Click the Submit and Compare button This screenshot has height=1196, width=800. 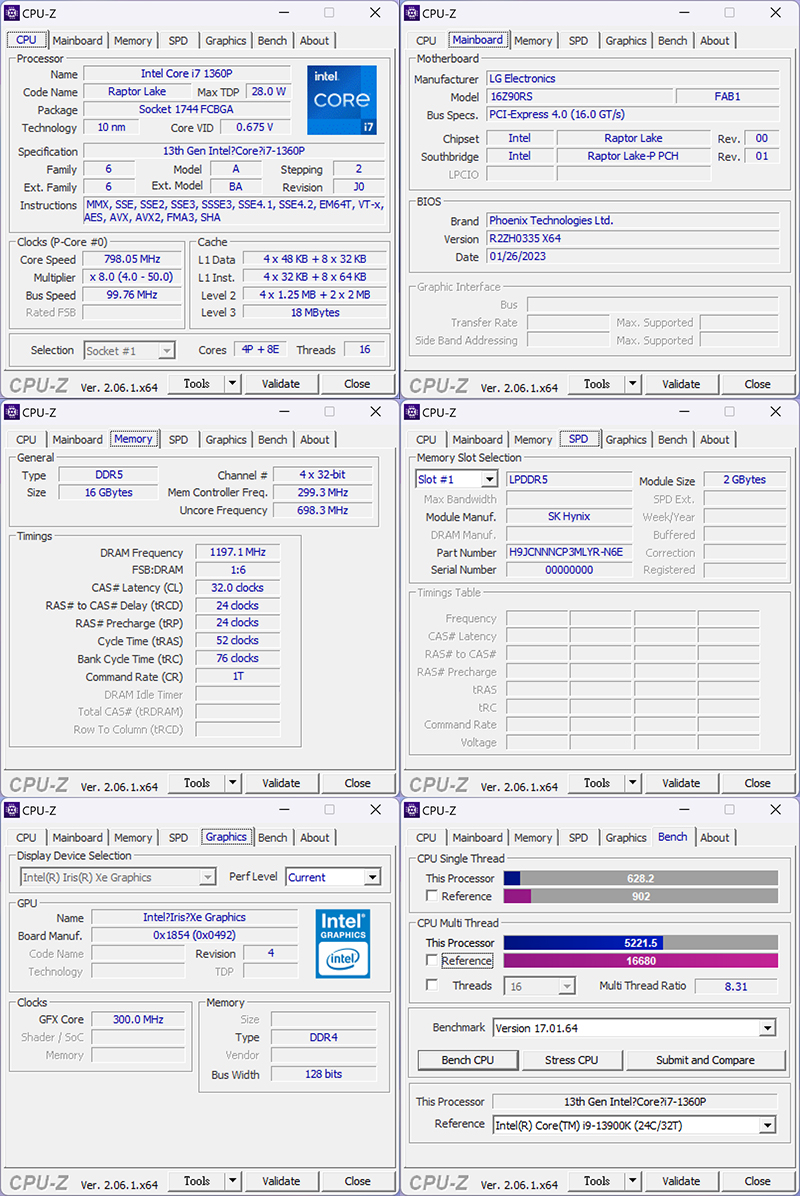click(705, 1060)
